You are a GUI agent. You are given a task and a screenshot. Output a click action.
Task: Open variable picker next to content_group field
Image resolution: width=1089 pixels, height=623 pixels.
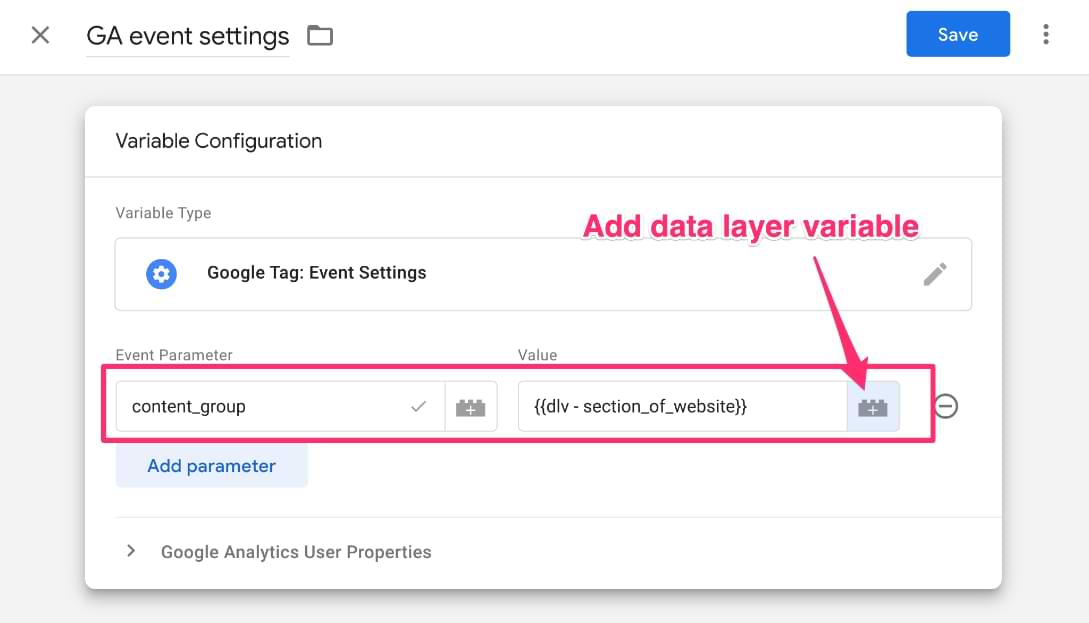click(x=471, y=407)
